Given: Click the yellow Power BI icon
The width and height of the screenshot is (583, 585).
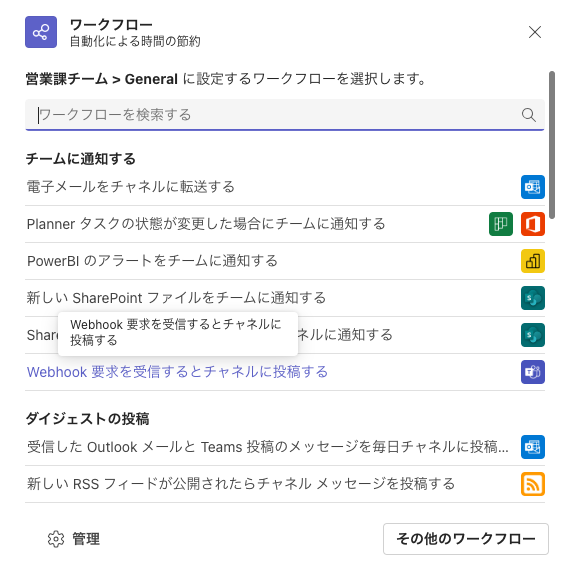Looking at the screenshot, I should pos(533,261).
